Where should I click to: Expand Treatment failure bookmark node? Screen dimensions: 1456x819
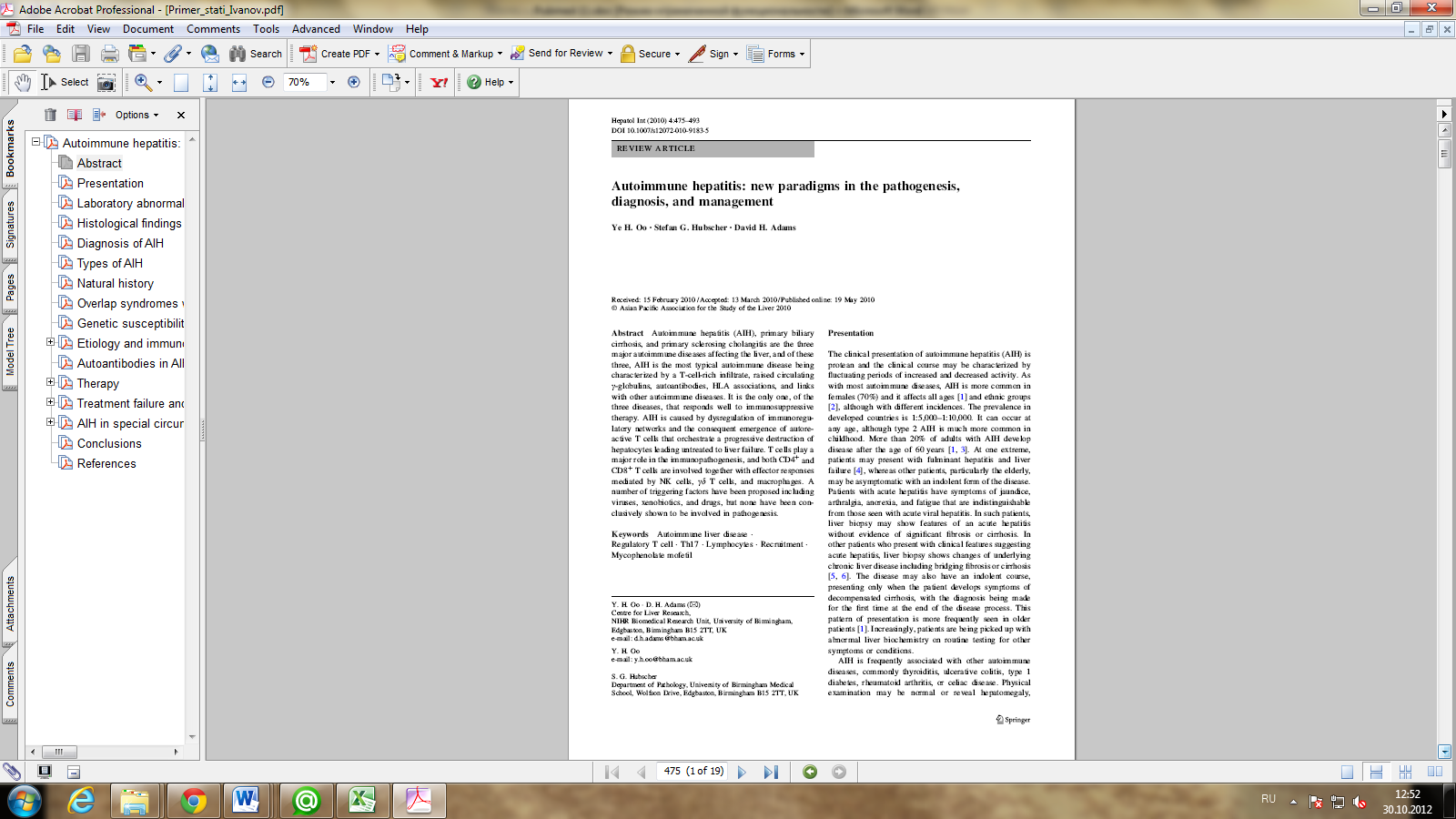coord(50,402)
